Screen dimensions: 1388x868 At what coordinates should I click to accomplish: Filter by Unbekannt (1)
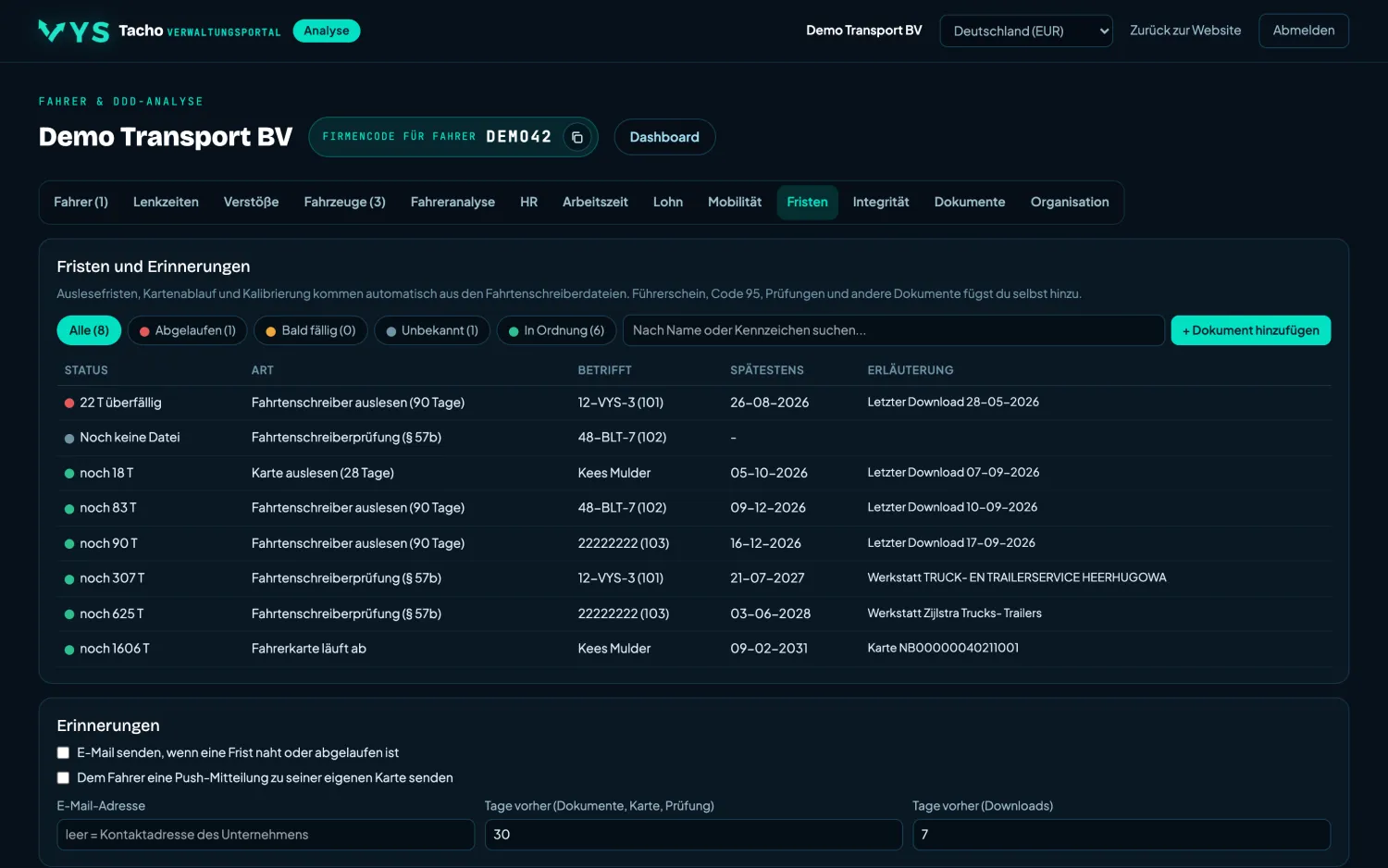point(432,330)
